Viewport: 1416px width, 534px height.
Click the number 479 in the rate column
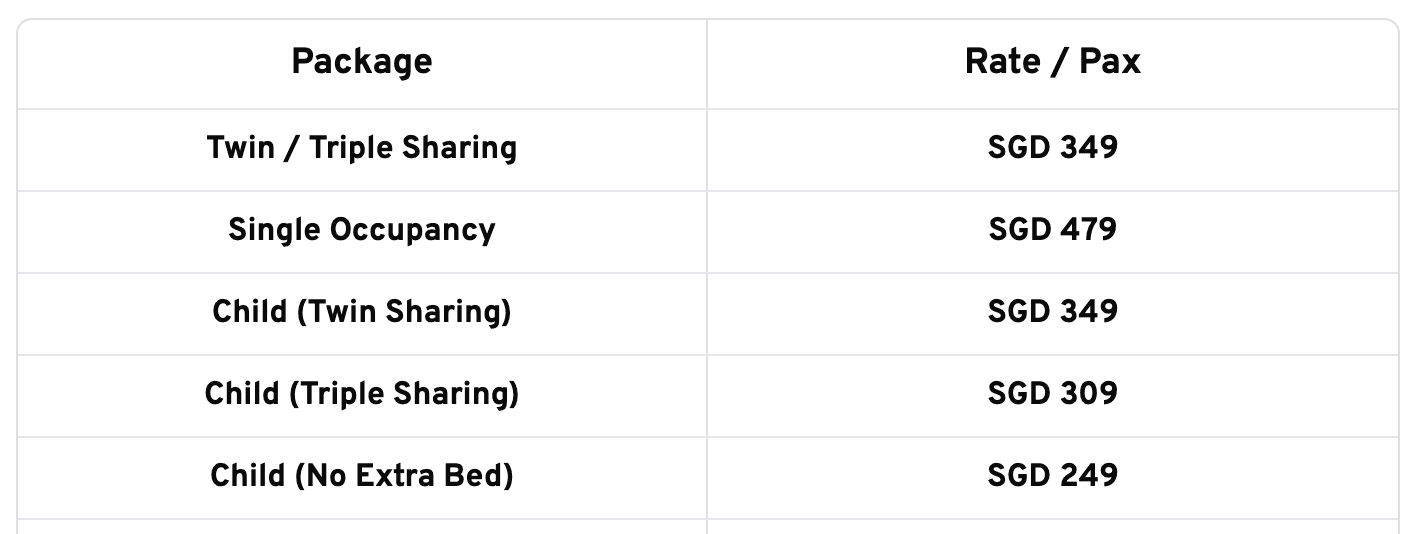click(x=1086, y=231)
